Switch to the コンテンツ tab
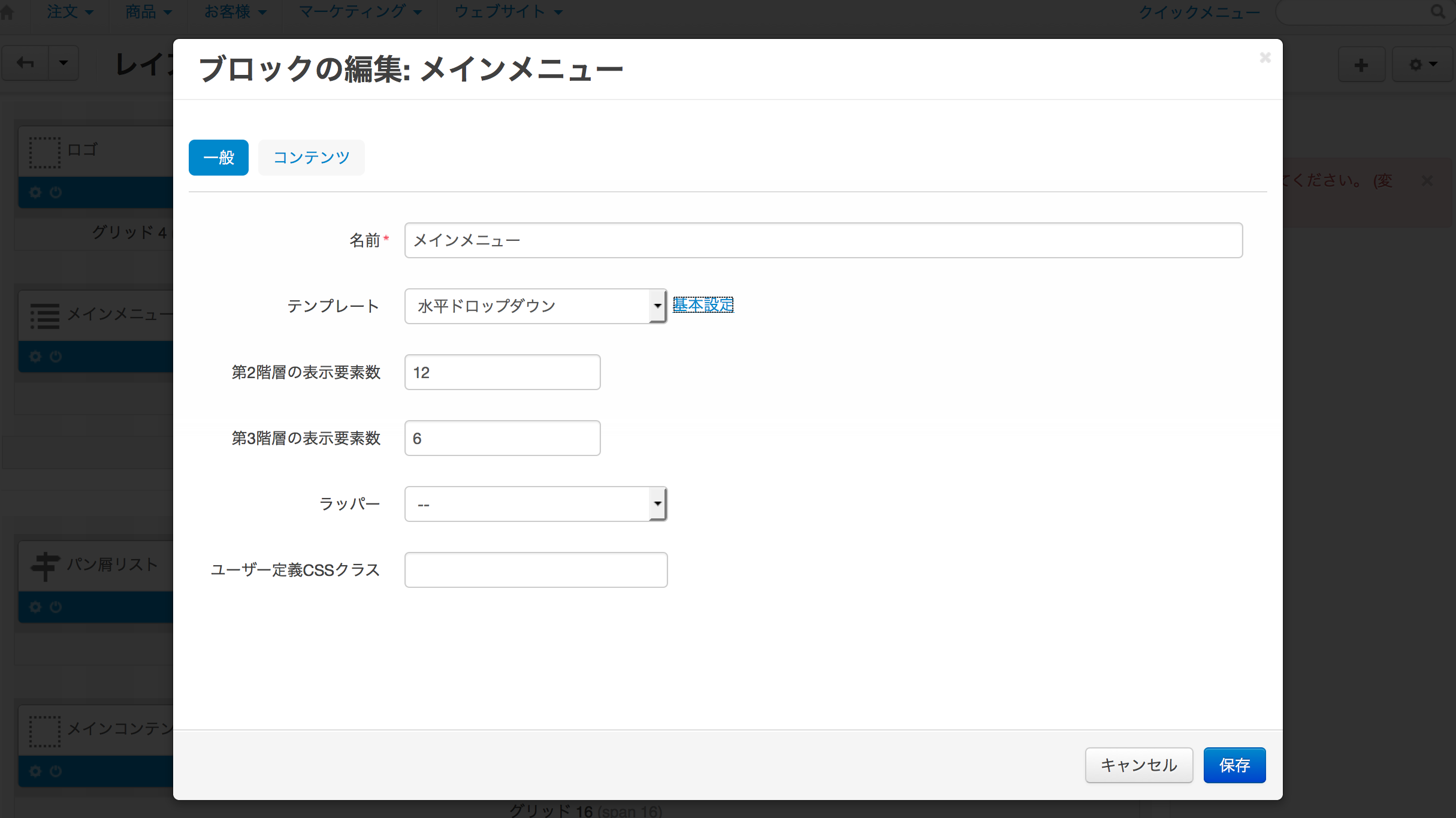 (x=312, y=158)
